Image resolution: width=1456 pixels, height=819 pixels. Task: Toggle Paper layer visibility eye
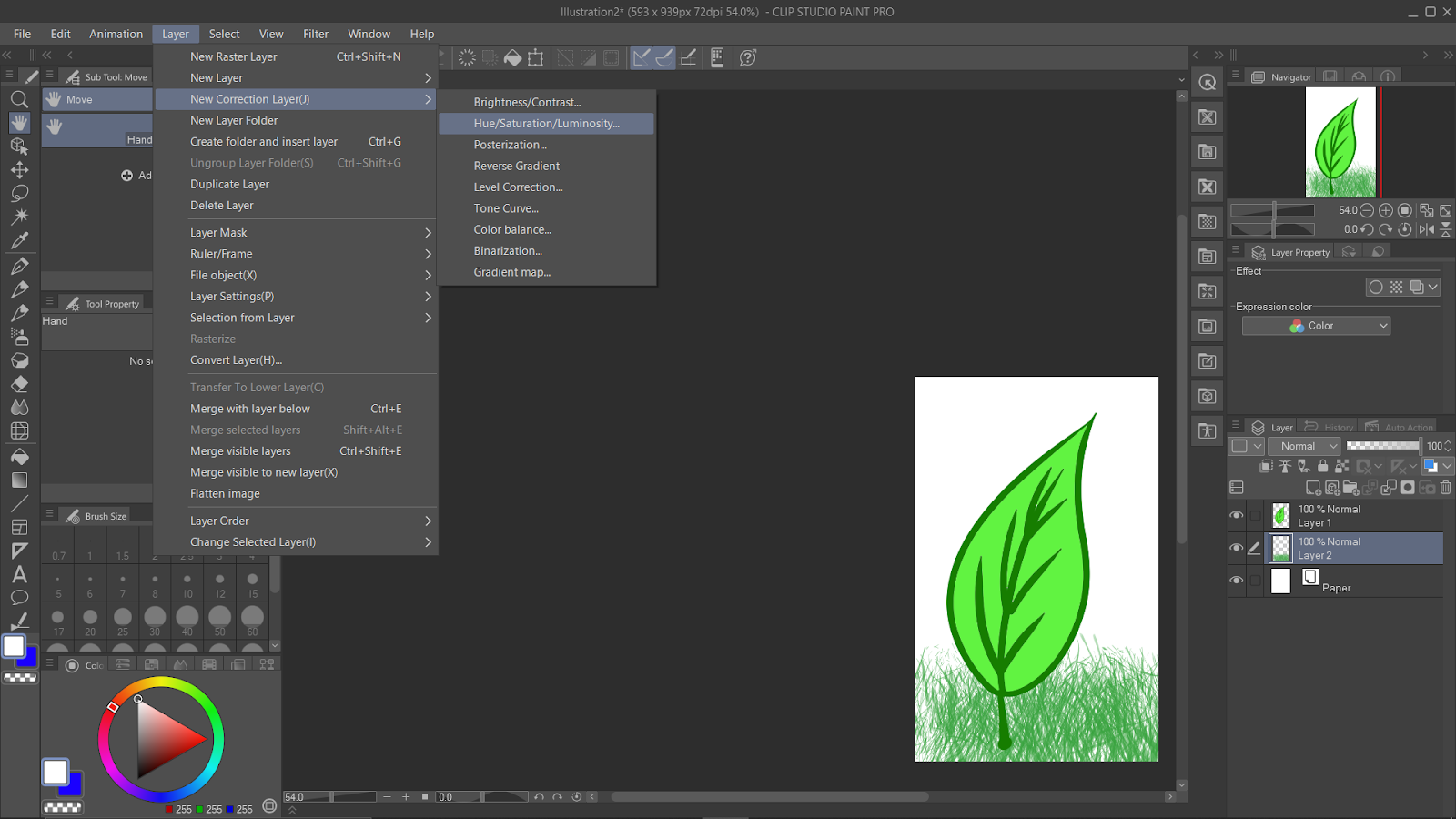1236,581
